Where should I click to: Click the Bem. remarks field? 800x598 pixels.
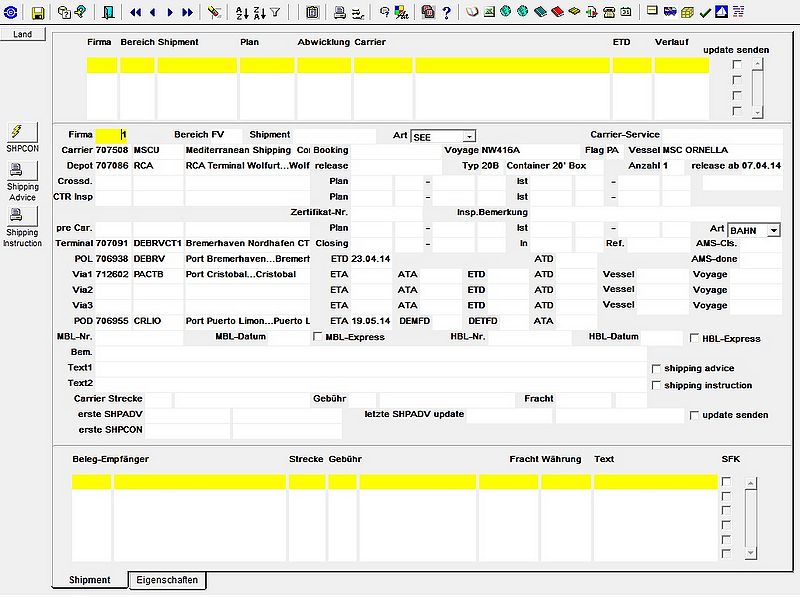pos(371,352)
